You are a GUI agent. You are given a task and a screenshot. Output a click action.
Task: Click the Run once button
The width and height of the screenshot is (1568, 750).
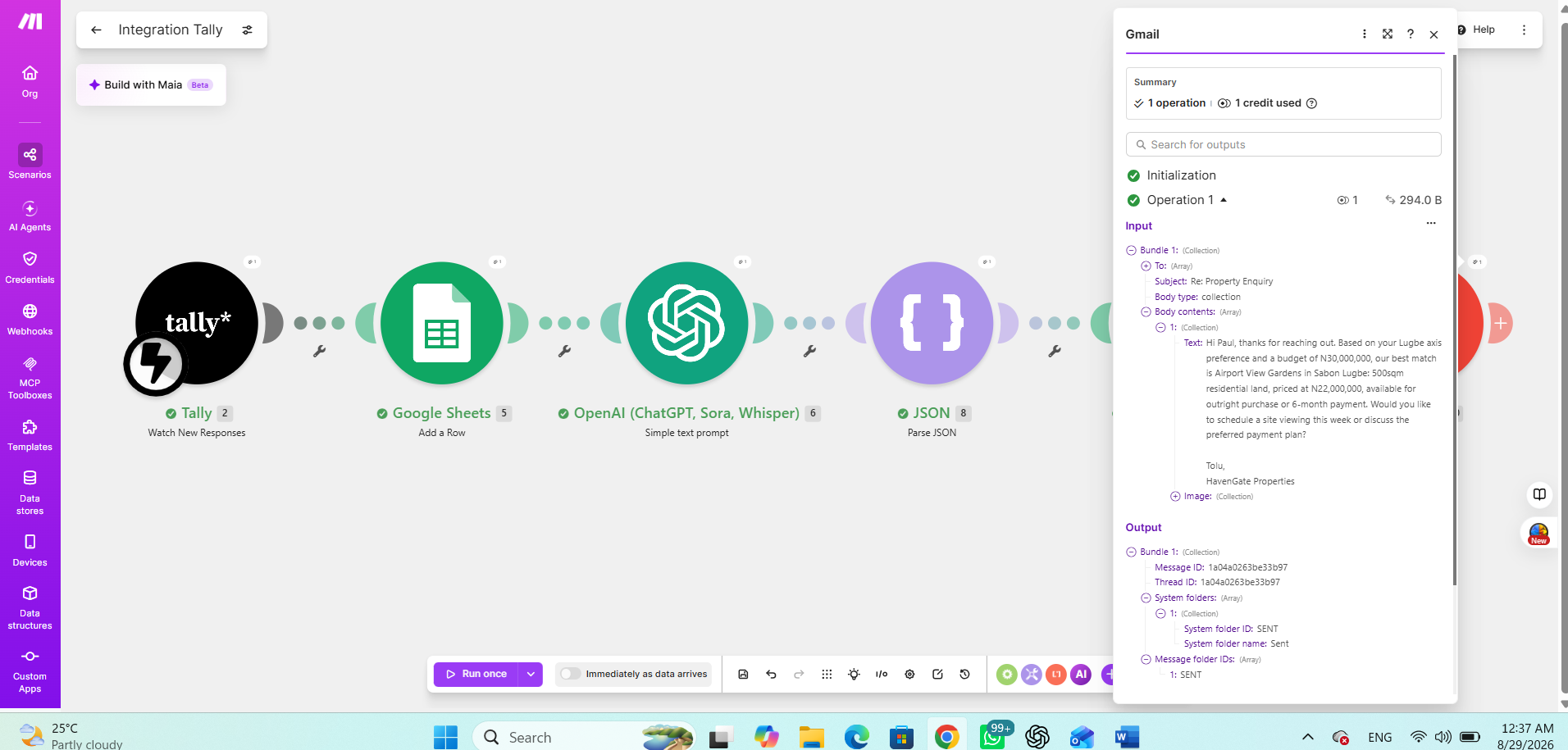tap(476, 674)
